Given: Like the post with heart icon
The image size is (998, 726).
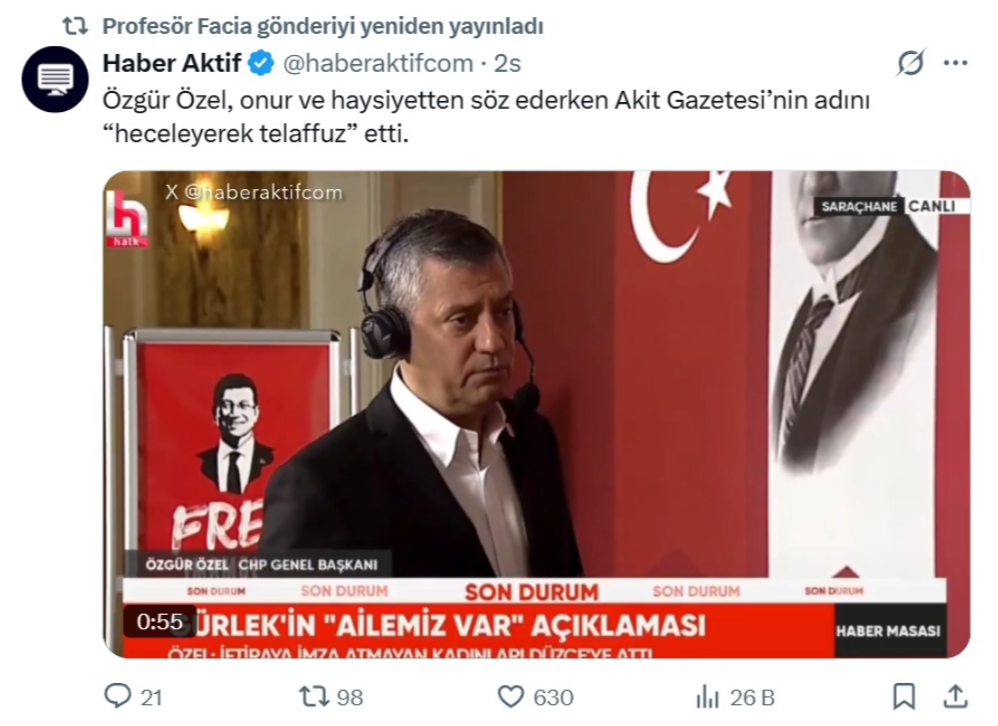Looking at the screenshot, I should coord(510,697).
